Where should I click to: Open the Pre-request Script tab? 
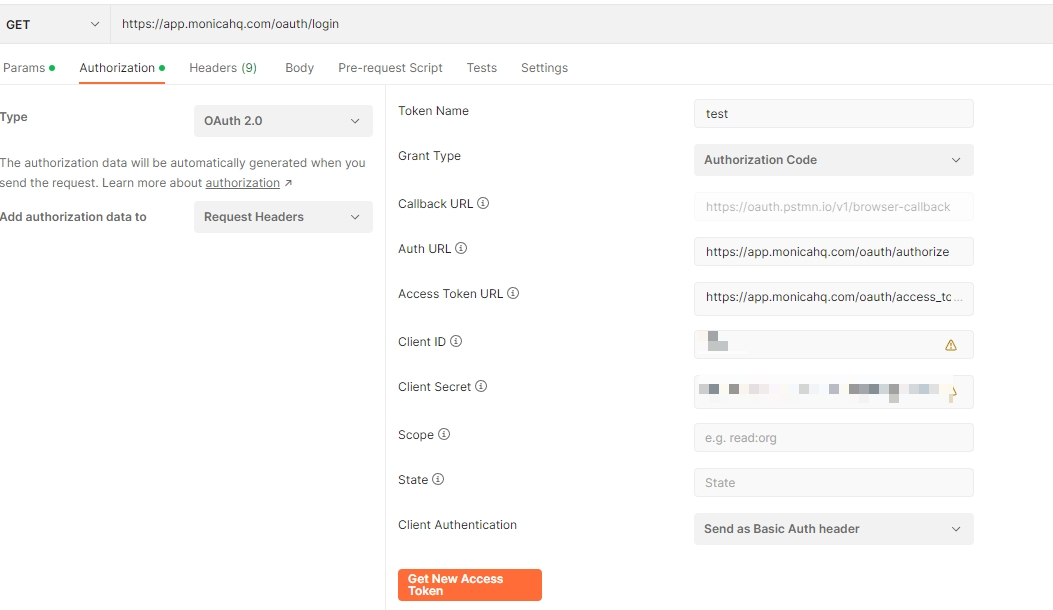click(390, 68)
